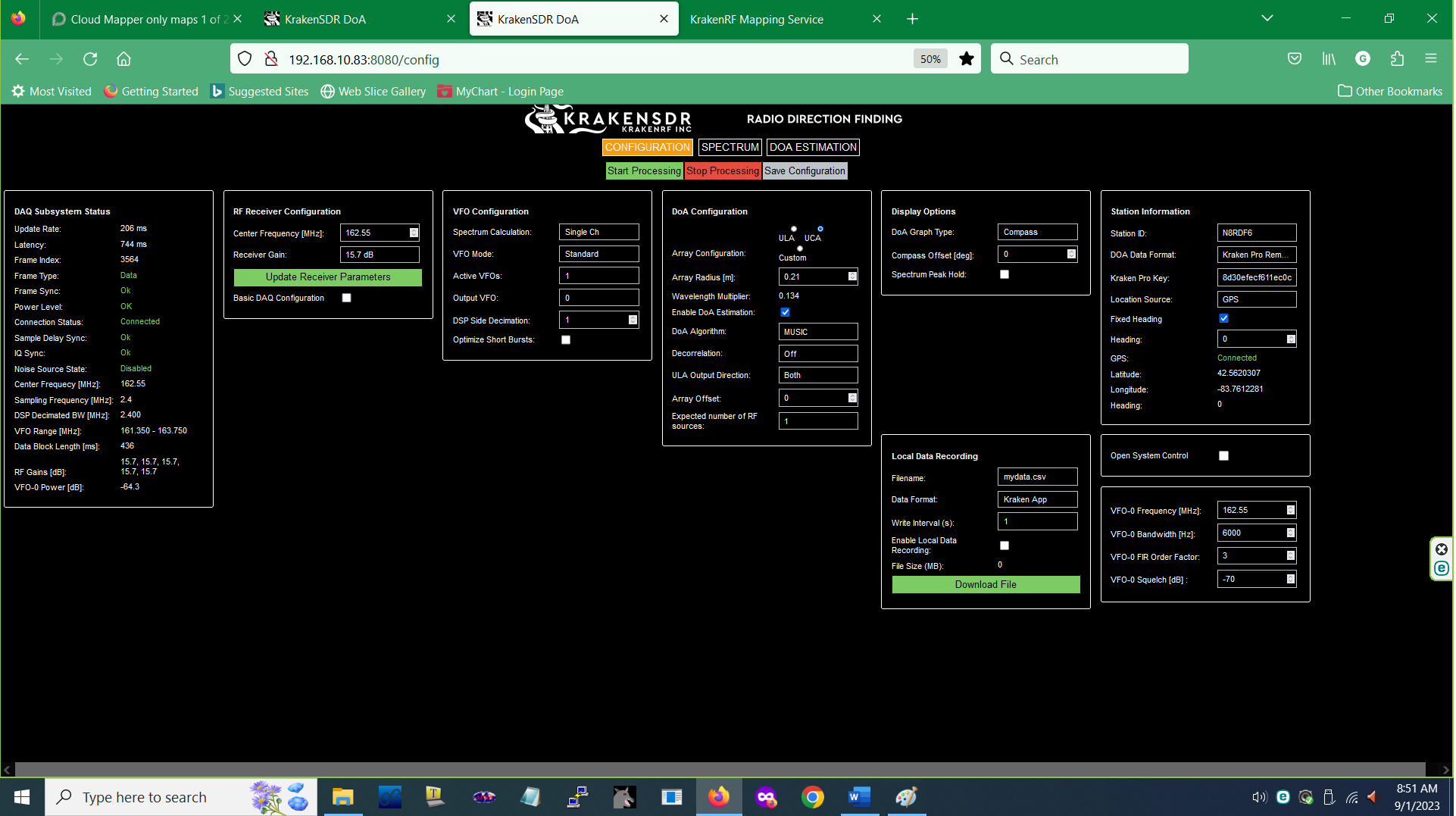This screenshot has height=816, width=1456.
Task: Click Start Processing button
Action: 645,170
